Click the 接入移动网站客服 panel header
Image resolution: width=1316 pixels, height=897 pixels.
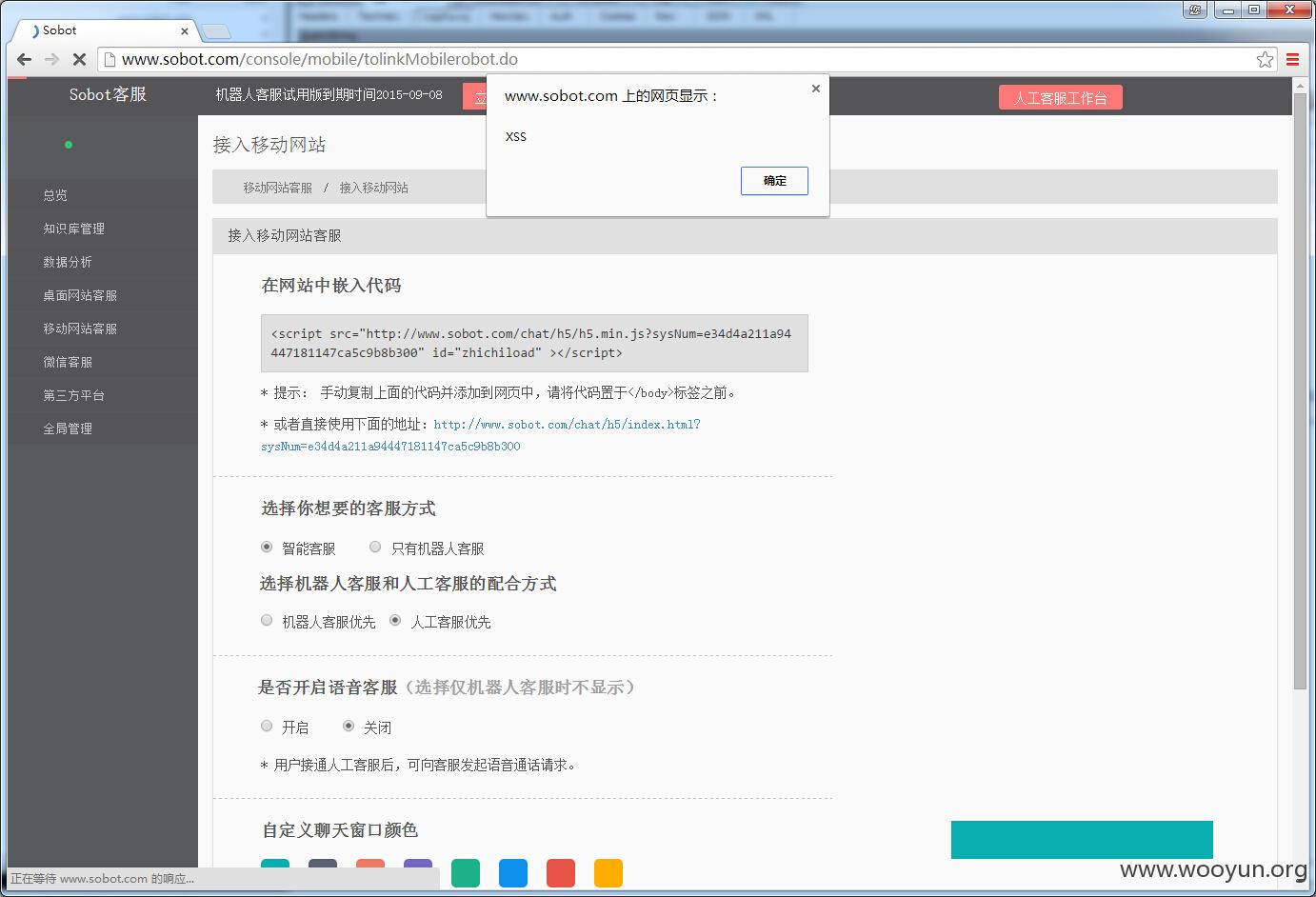coord(745,235)
